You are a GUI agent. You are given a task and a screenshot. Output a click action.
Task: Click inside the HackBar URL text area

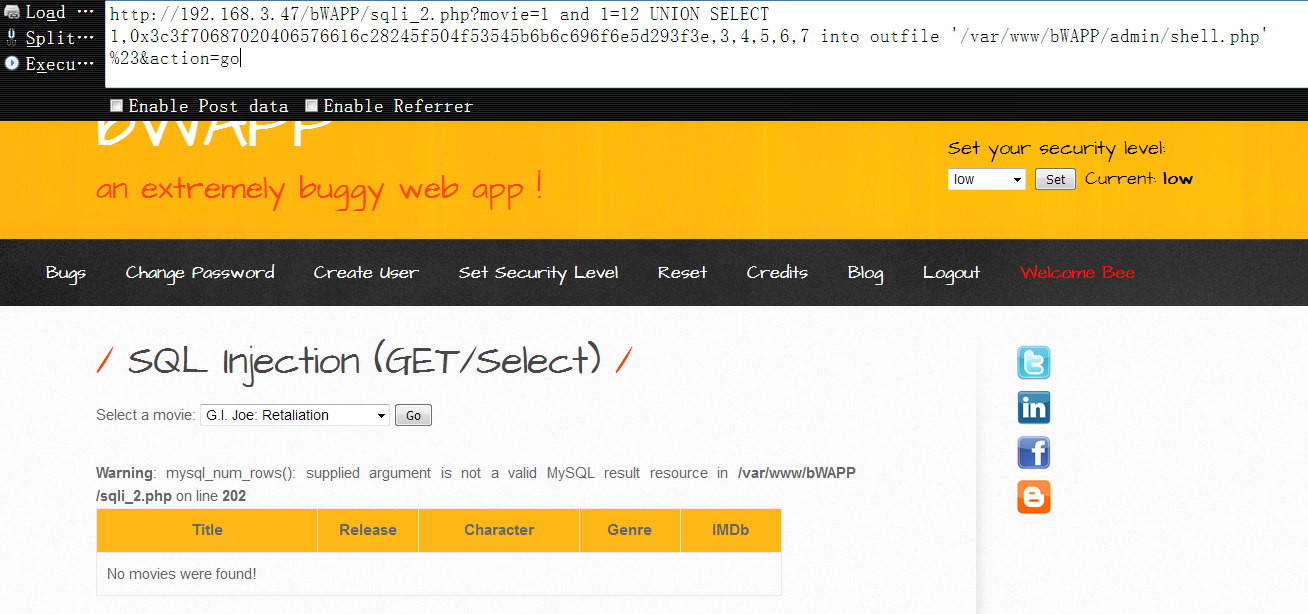706,44
